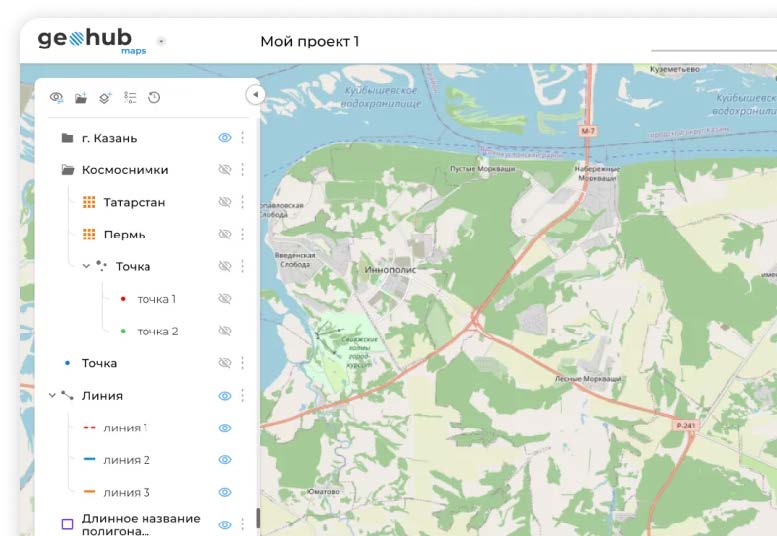The width and height of the screenshot is (777, 536).
Task: Open options menu for г. Казань folder
Action: click(242, 138)
